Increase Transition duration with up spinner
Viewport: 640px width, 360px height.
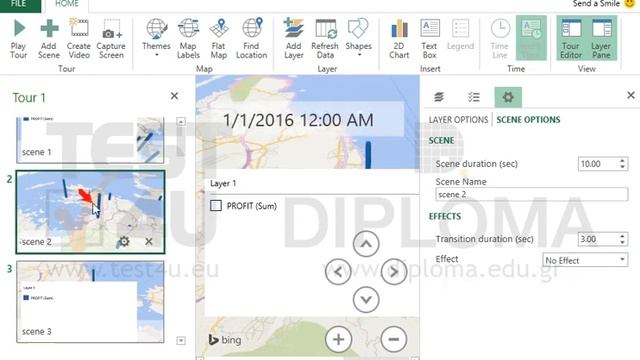tap(622, 236)
